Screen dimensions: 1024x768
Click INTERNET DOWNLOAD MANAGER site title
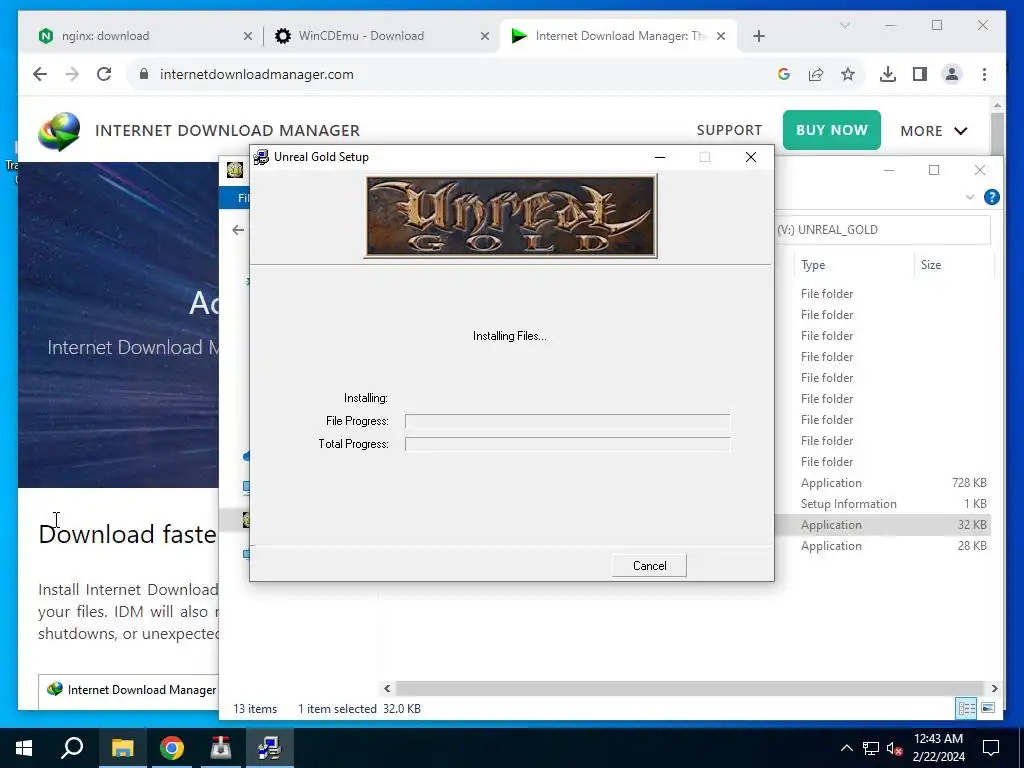tap(227, 131)
